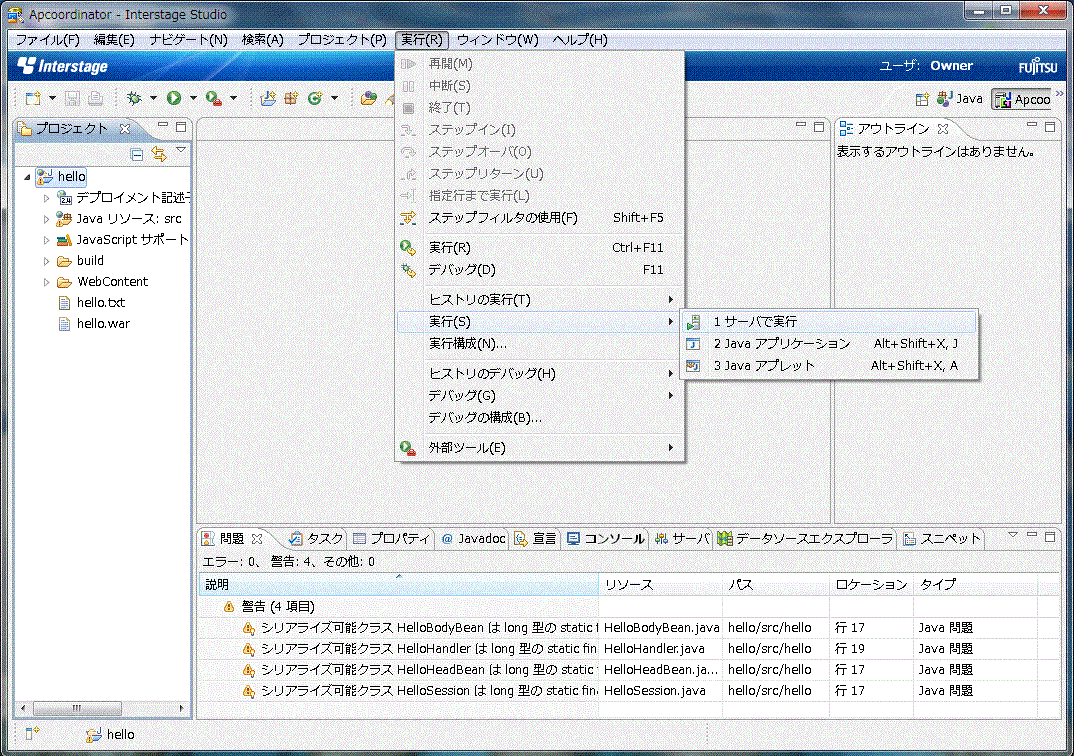Open the Problems view menu triangle
Viewport: 1074px width, 756px height.
pos(1012,534)
